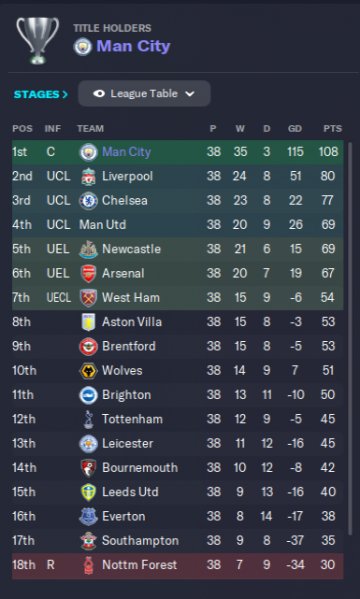Image resolution: width=360 pixels, height=599 pixels.
Task: Expand the STAGES chevron menu
Action: (41, 94)
